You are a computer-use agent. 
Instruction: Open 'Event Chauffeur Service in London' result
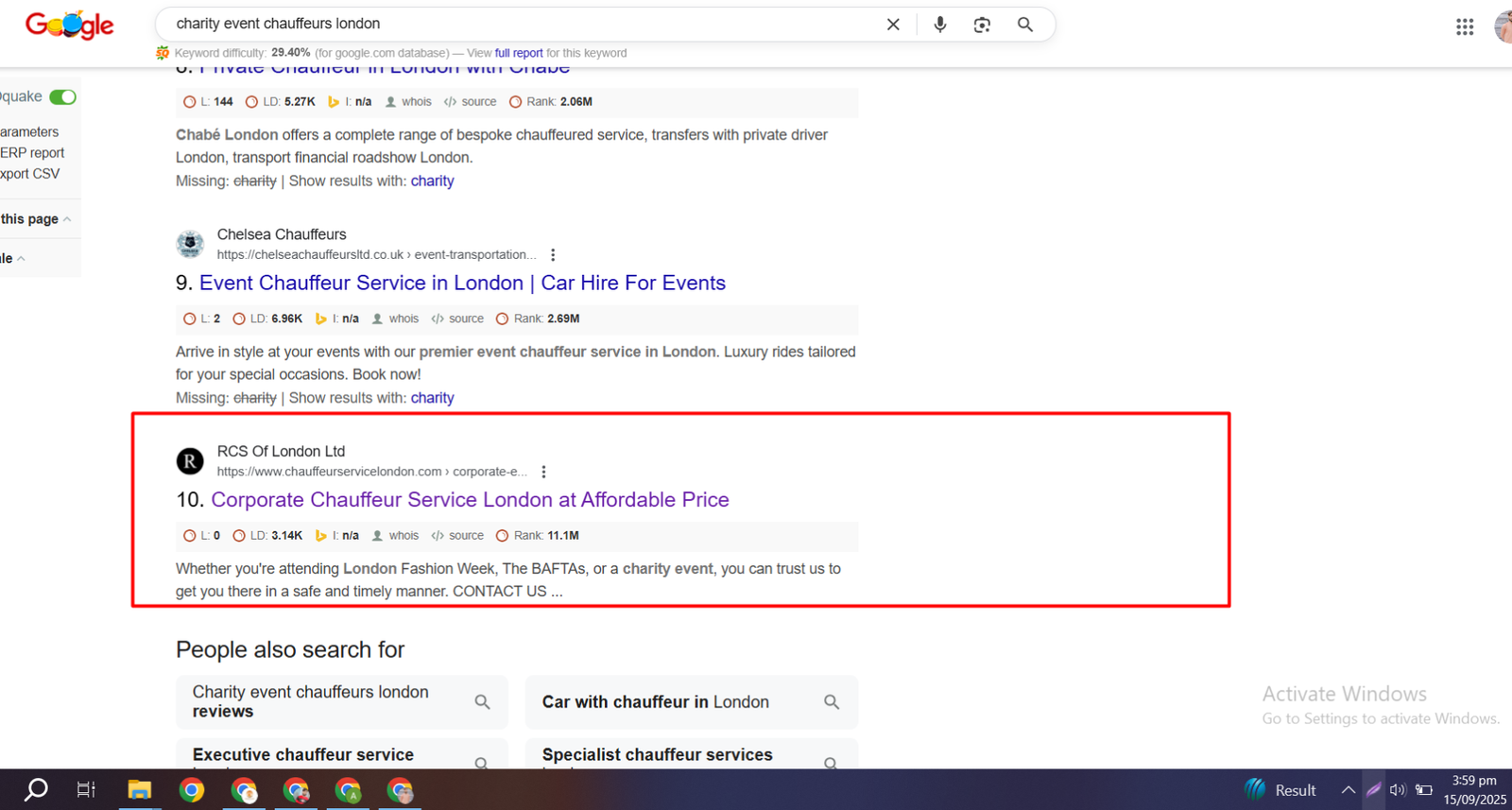pos(462,284)
